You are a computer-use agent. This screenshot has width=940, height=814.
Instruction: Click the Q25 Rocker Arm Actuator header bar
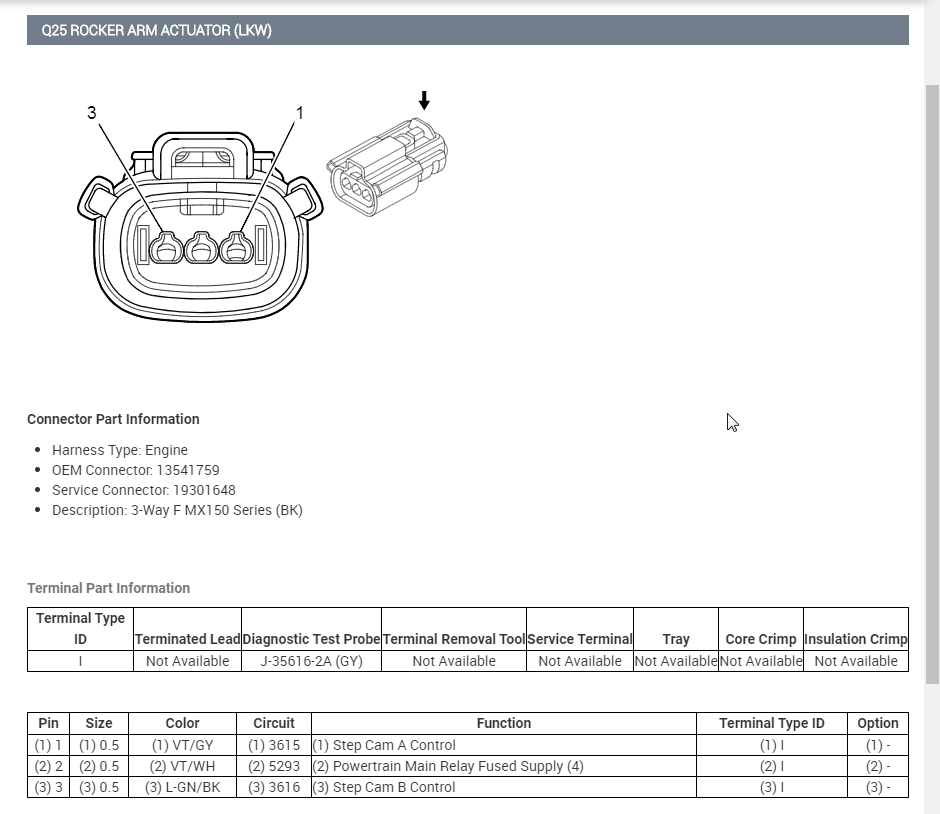(x=468, y=30)
